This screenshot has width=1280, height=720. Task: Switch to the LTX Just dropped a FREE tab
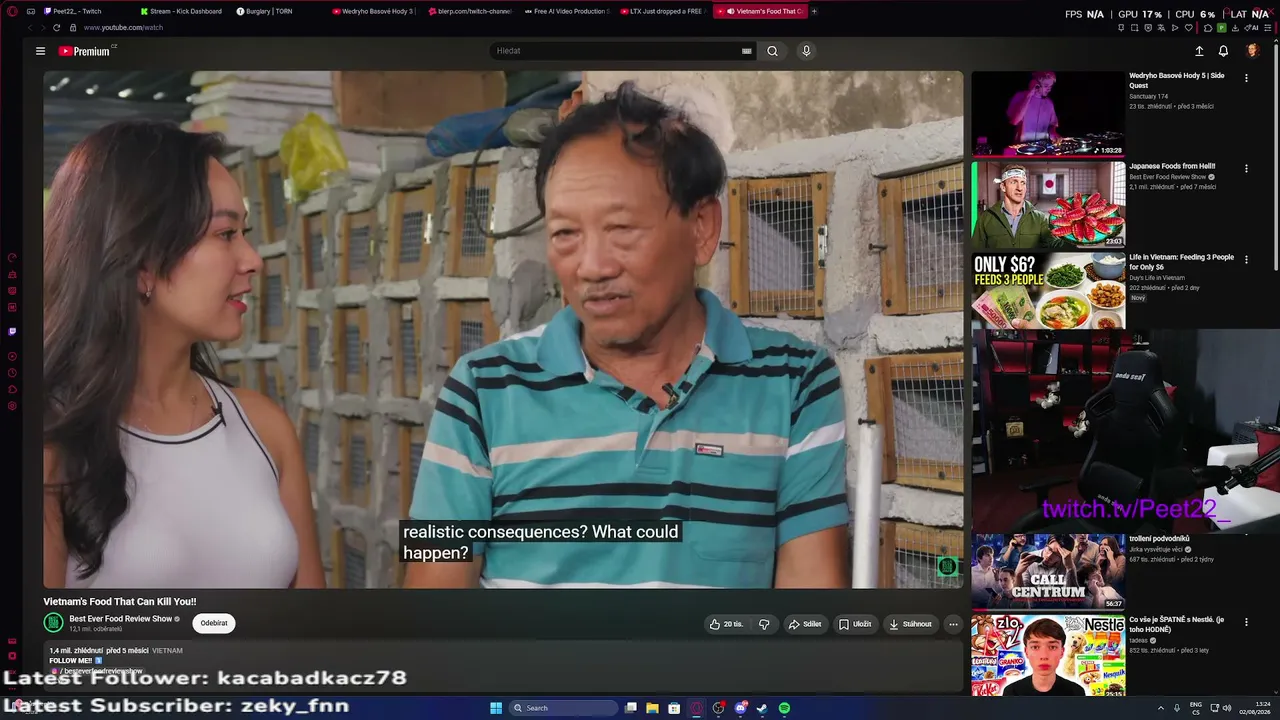tap(662, 11)
